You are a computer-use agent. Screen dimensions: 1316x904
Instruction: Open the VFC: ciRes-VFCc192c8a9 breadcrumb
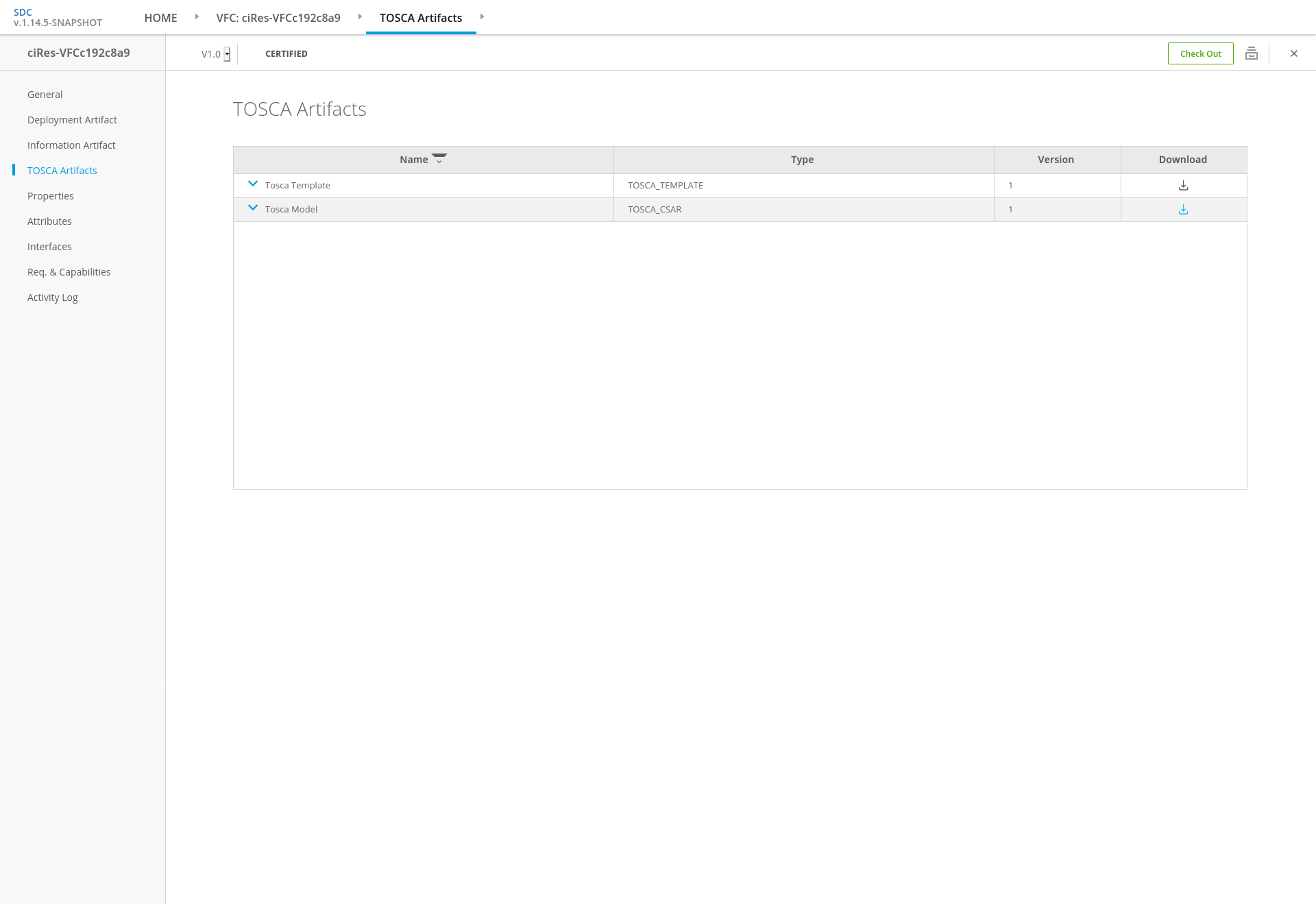point(278,18)
